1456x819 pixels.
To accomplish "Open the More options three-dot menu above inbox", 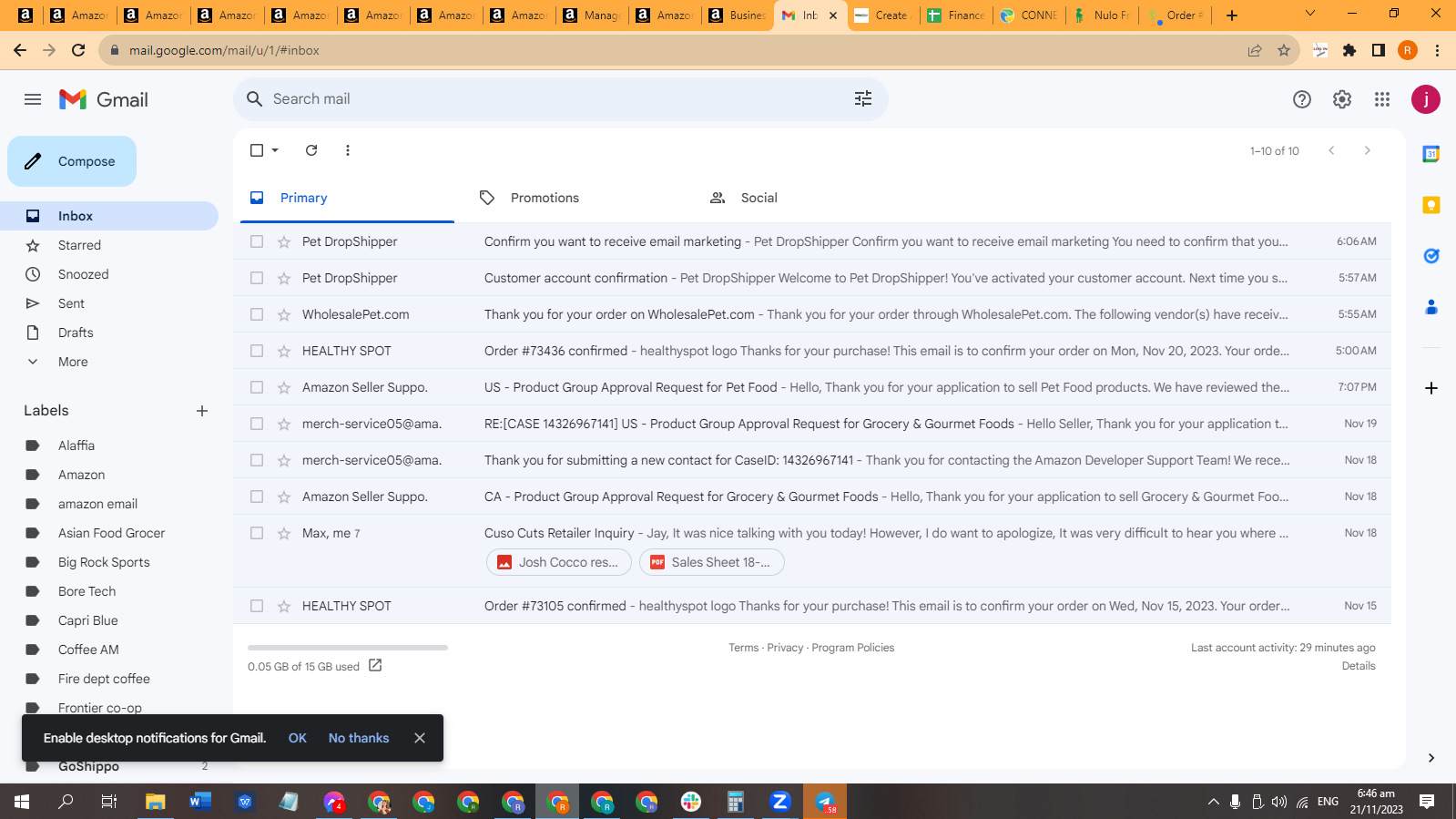I will click(348, 150).
